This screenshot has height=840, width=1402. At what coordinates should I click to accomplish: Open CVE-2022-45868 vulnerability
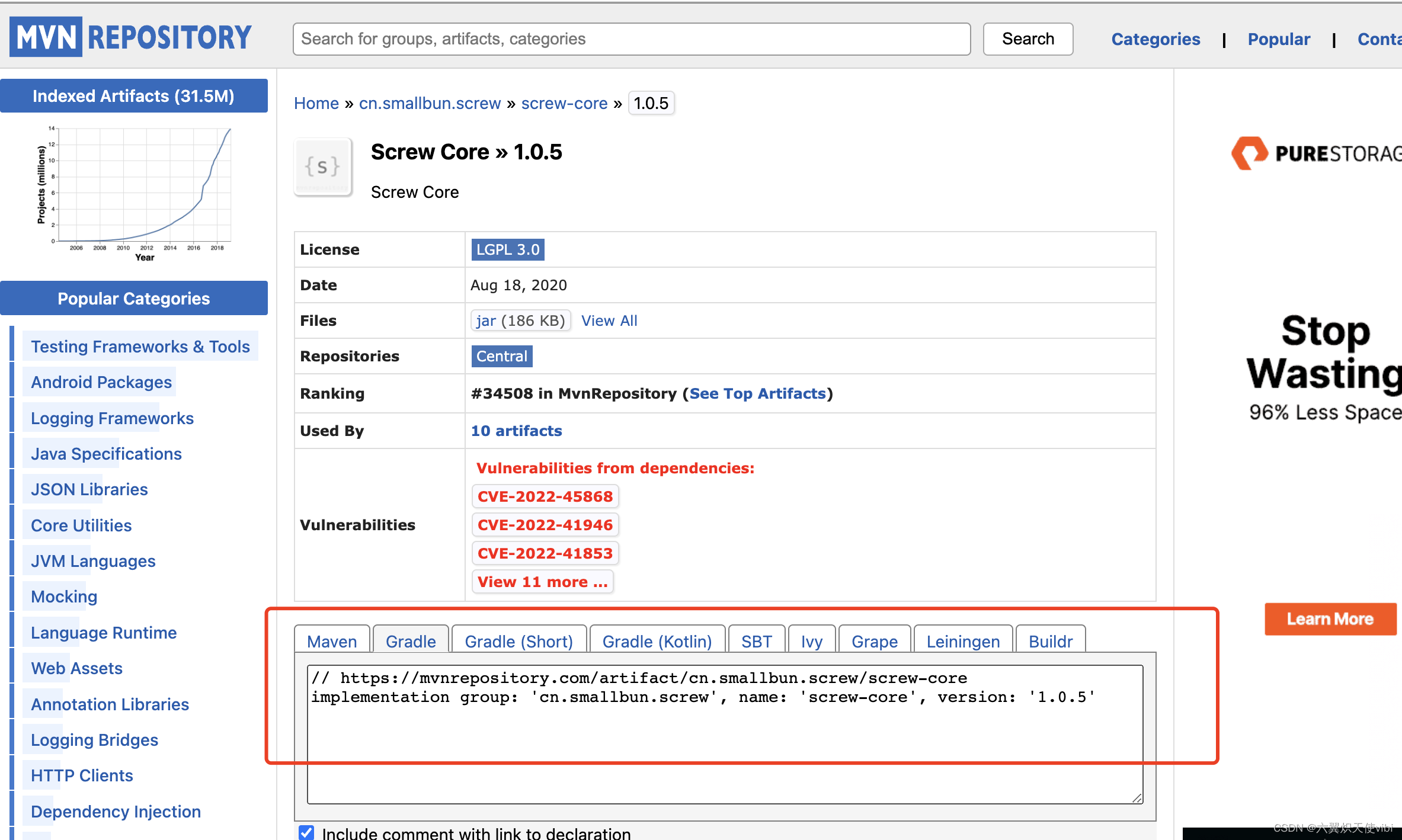545,496
